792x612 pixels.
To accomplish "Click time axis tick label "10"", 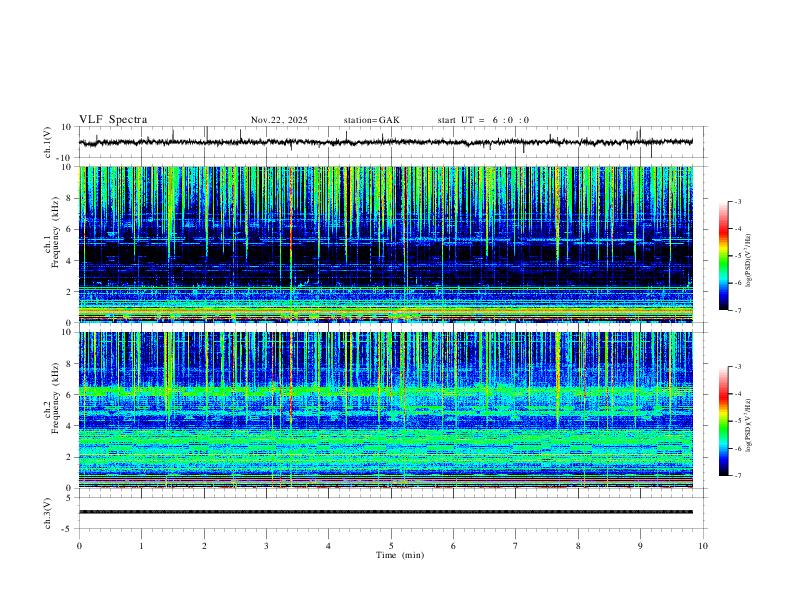I will tap(703, 546).
